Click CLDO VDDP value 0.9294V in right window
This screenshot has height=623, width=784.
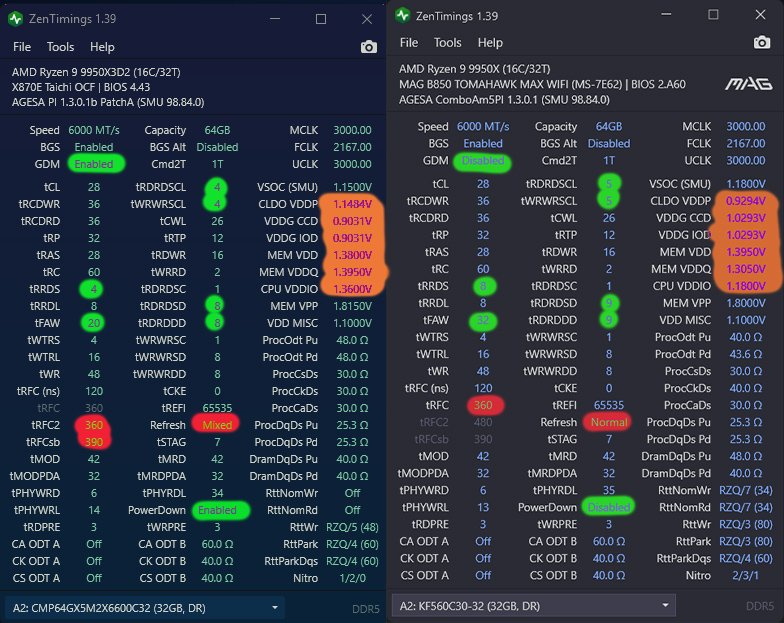746,200
